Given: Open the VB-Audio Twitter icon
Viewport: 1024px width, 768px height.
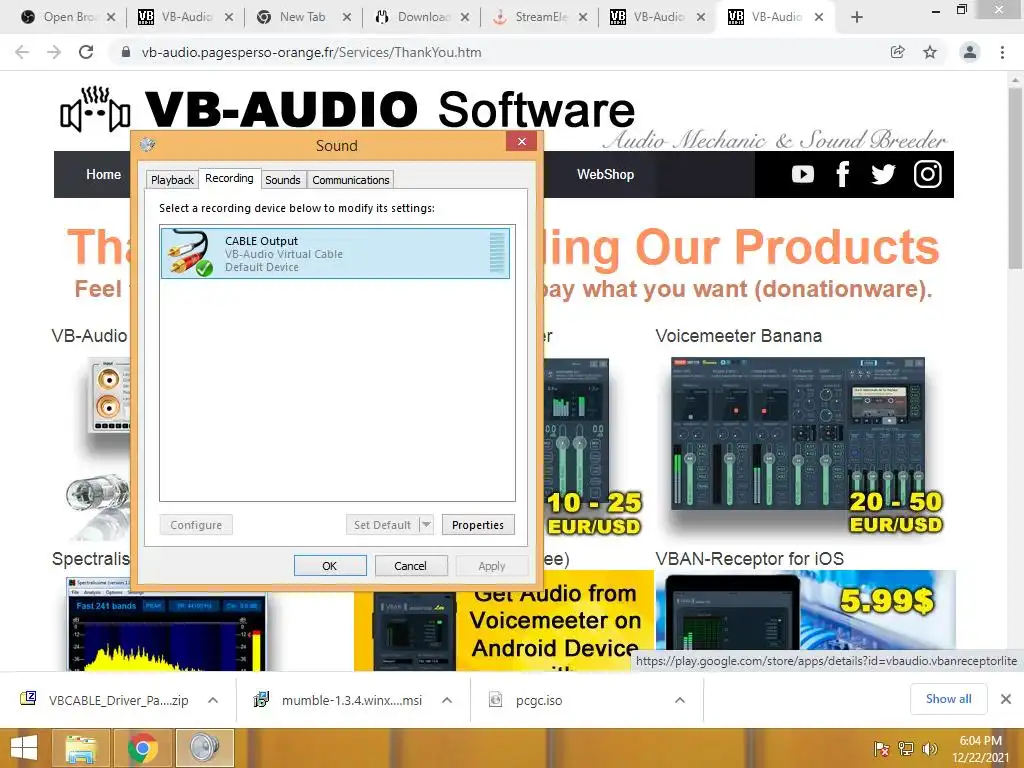Looking at the screenshot, I should pos(883,174).
